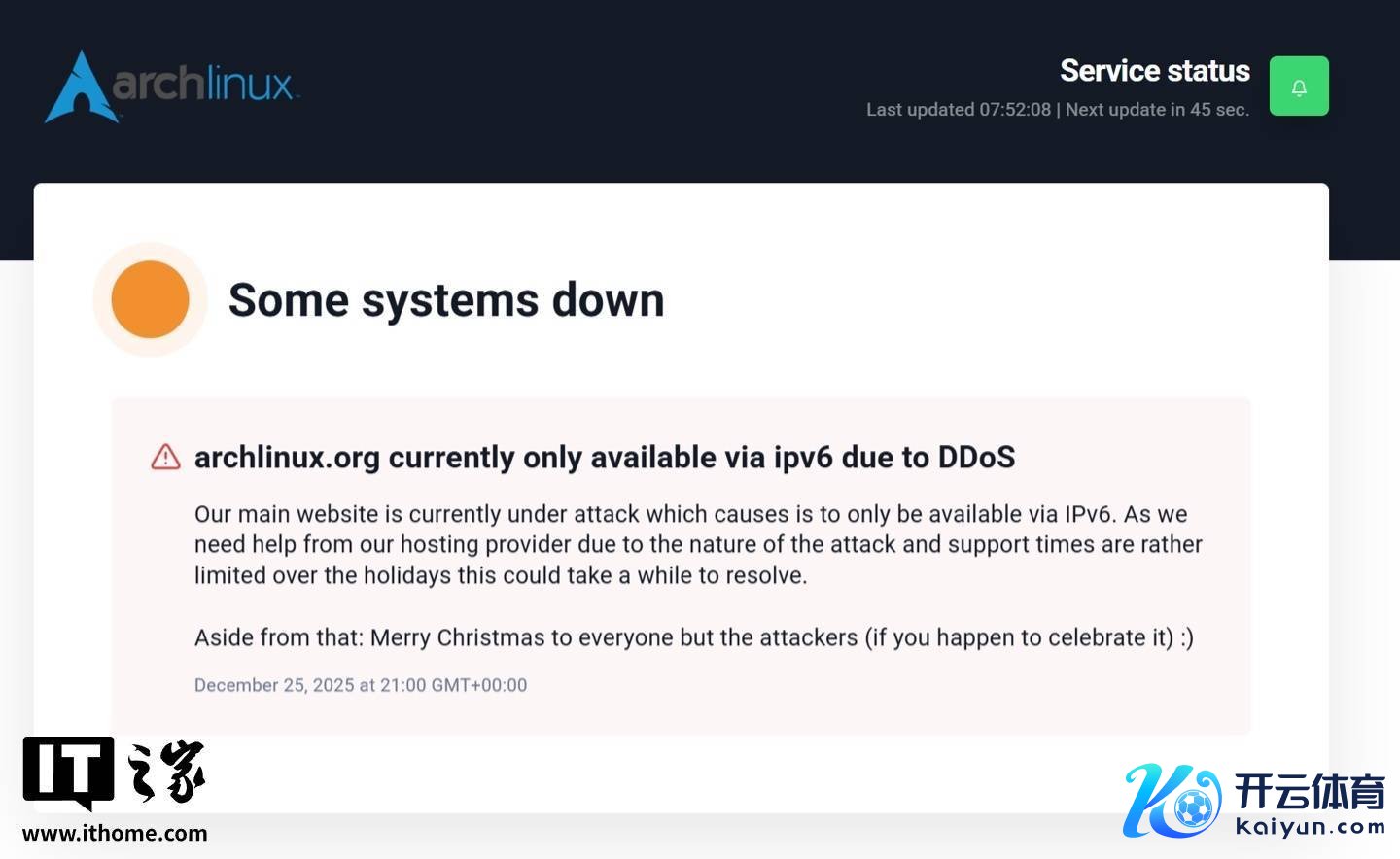Image resolution: width=1400 pixels, height=859 pixels.
Task: Click the "Our main website" incident paragraph
Action: point(690,514)
